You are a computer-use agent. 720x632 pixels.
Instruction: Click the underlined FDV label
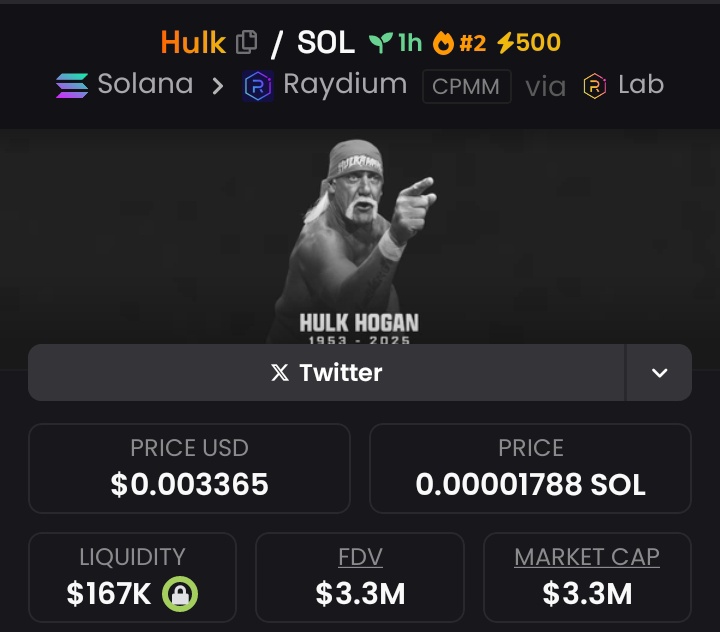(360, 557)
